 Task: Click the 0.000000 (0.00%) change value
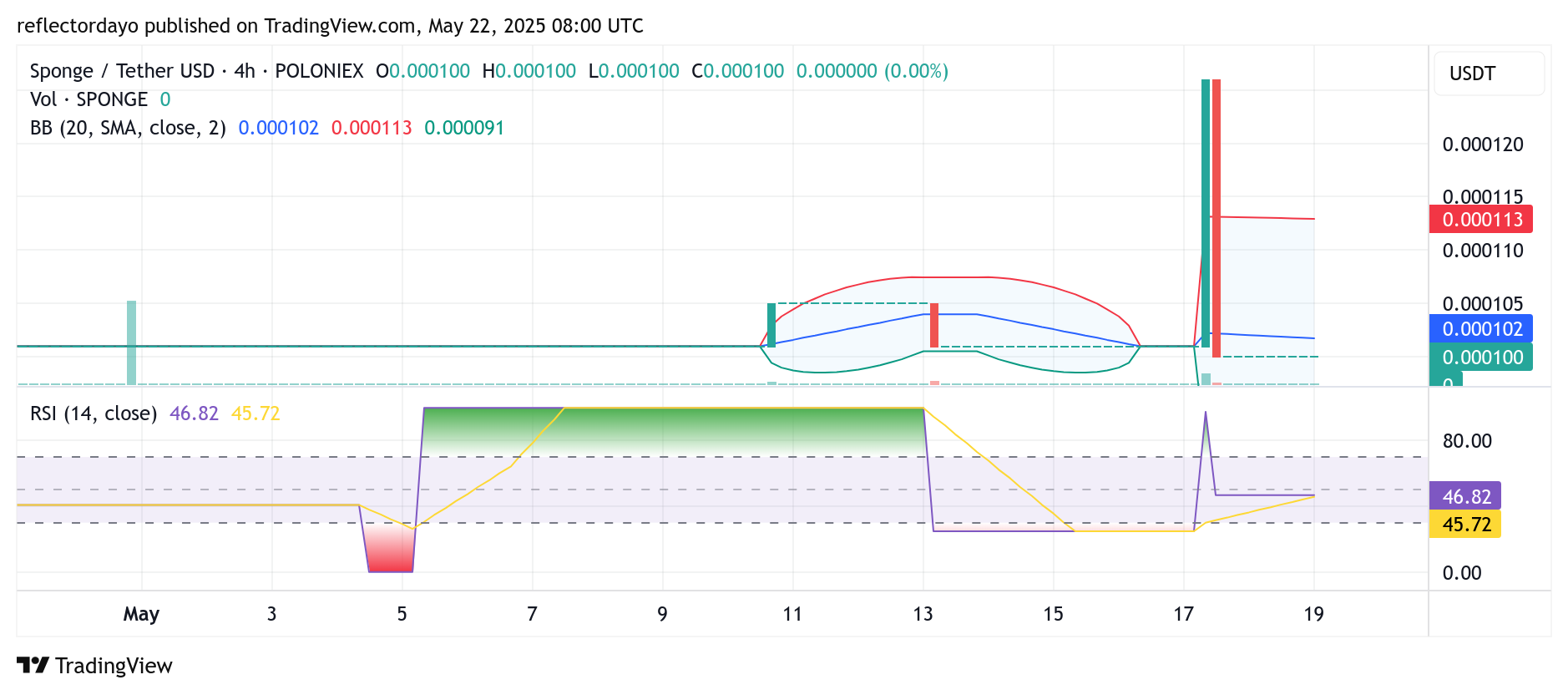(x=873, y=71)
